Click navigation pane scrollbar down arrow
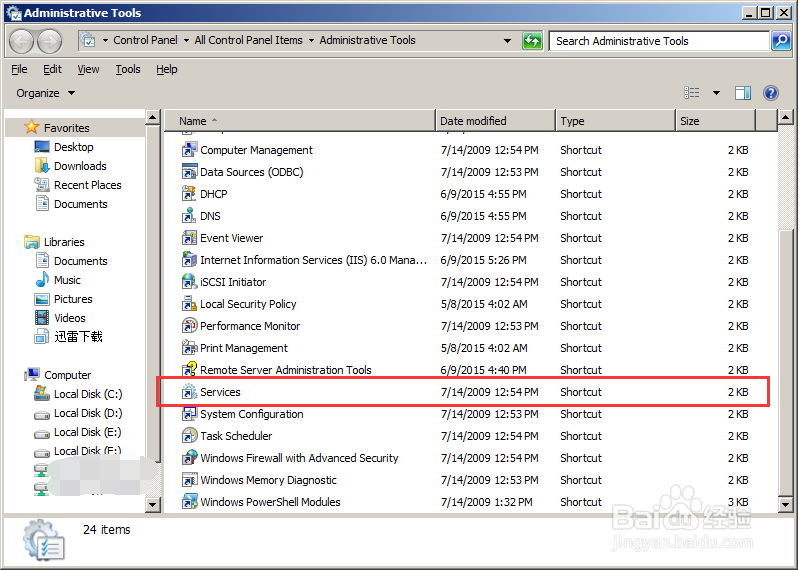The width and height of the screenshot is (798, 570). pyautogui.click(x=153, y=504)
